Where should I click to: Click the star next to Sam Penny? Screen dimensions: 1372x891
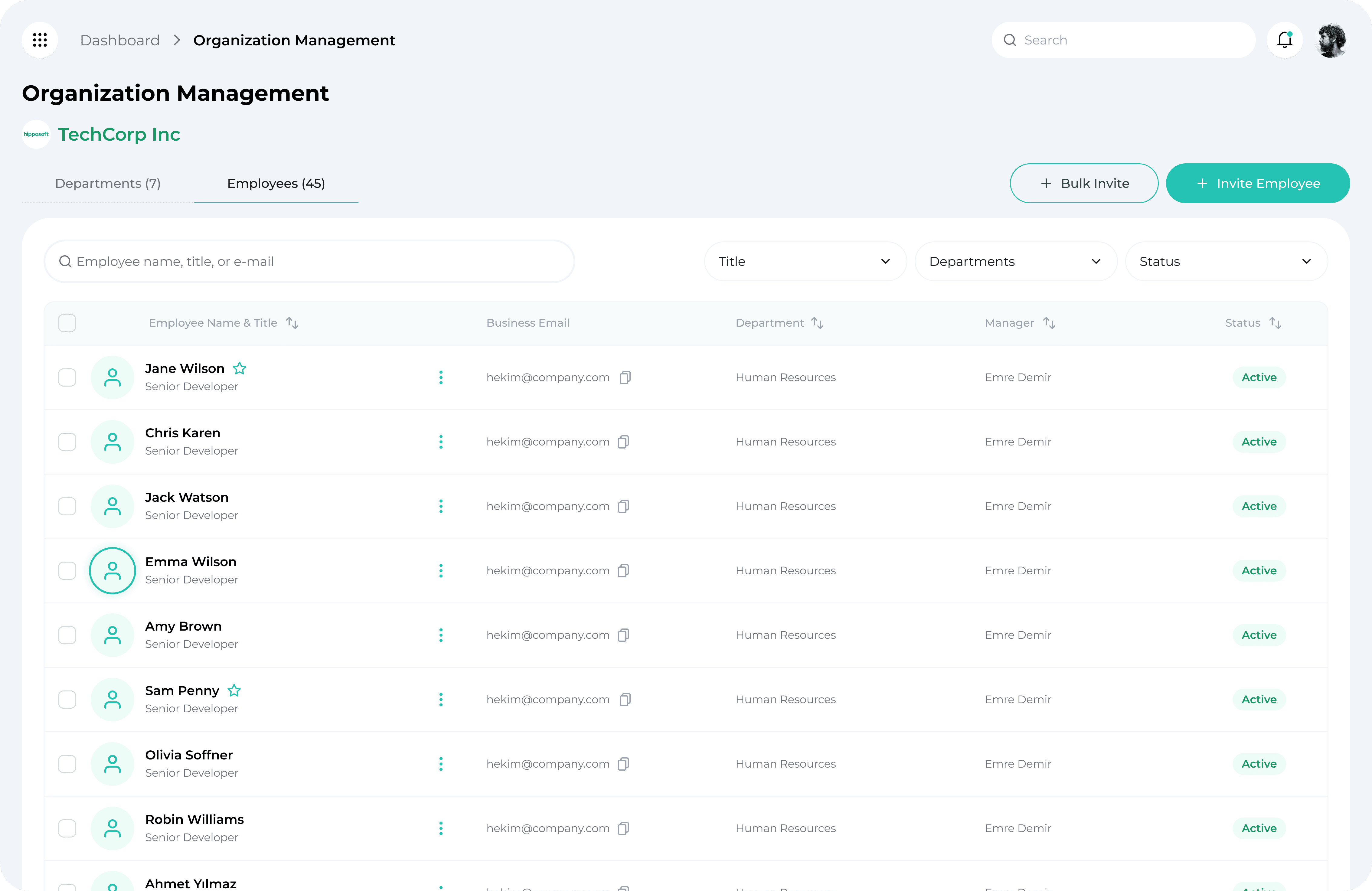tap(234, 690)
